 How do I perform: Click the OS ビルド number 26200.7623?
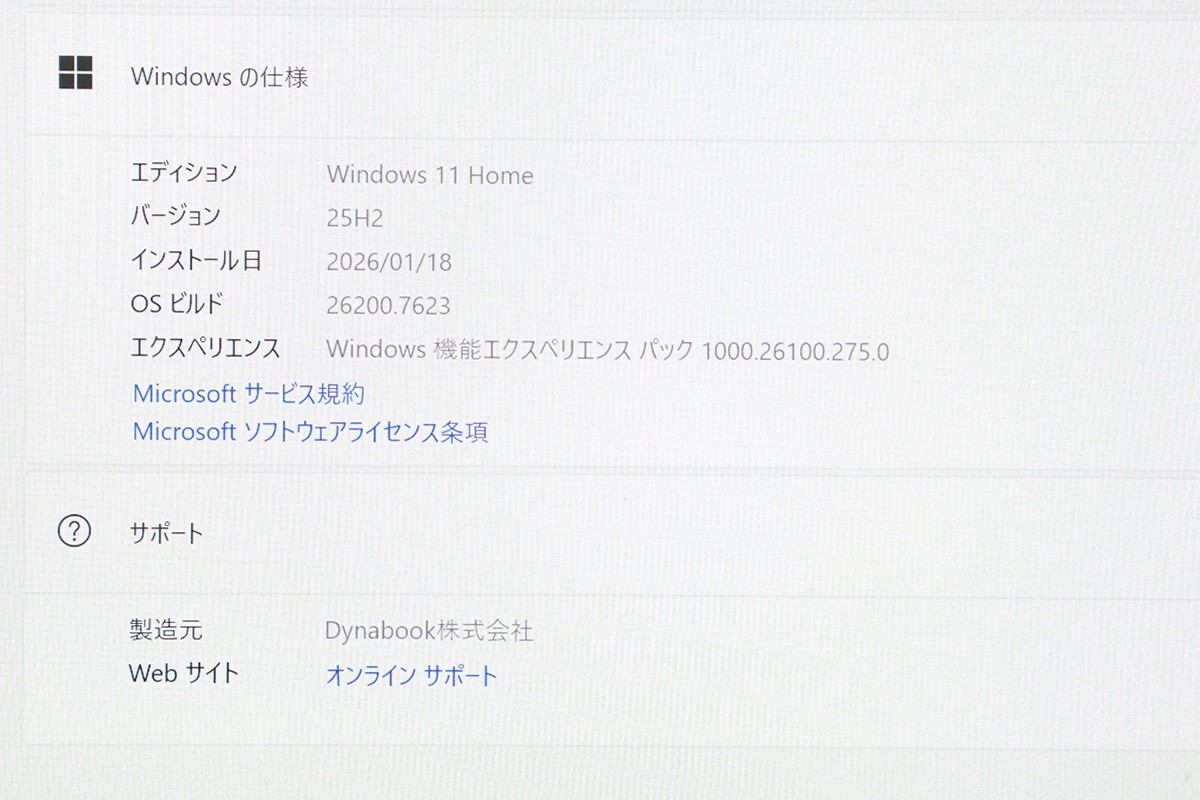[x=390, y=305]
